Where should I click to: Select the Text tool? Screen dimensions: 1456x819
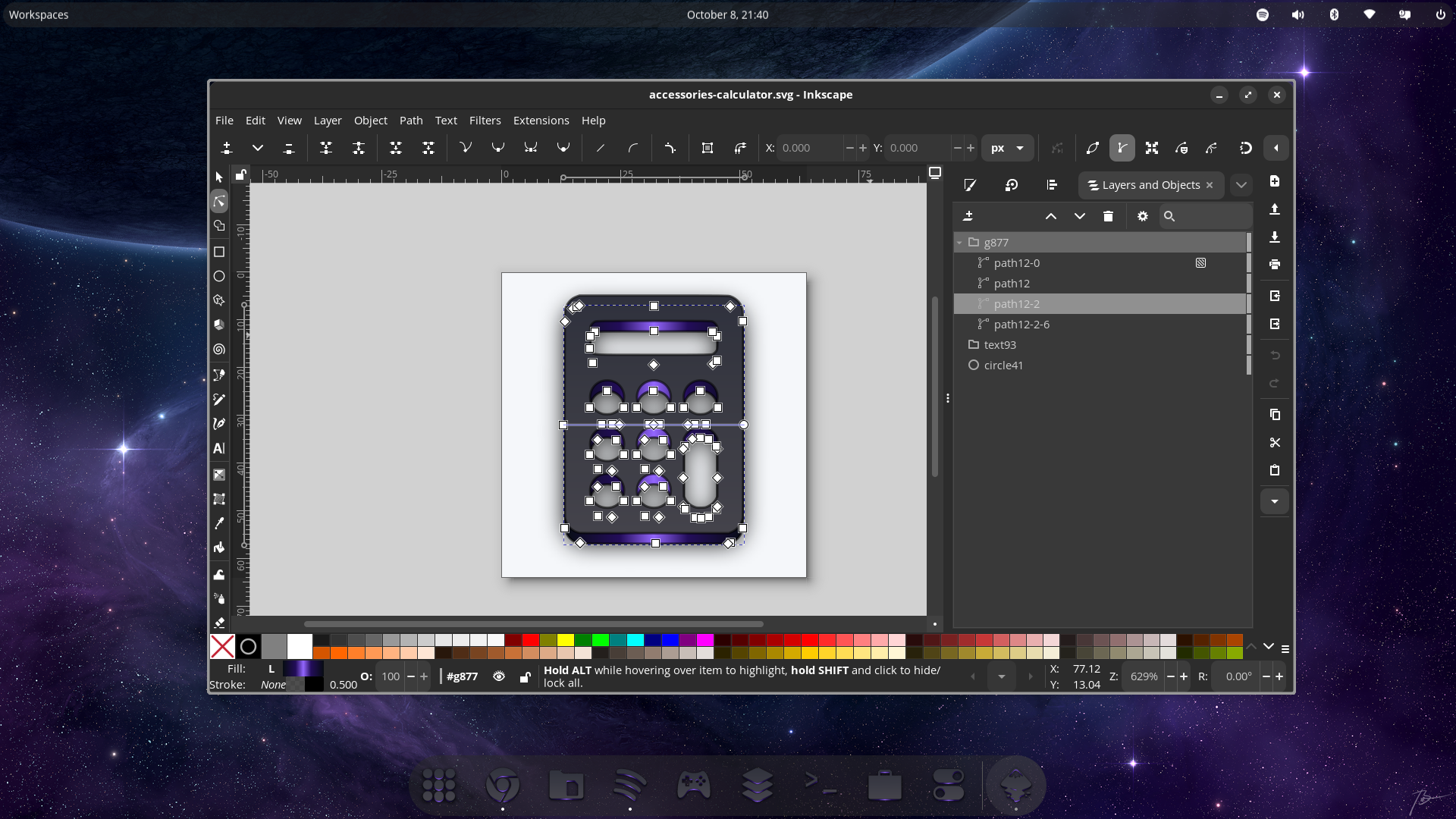tap(219, 449)
